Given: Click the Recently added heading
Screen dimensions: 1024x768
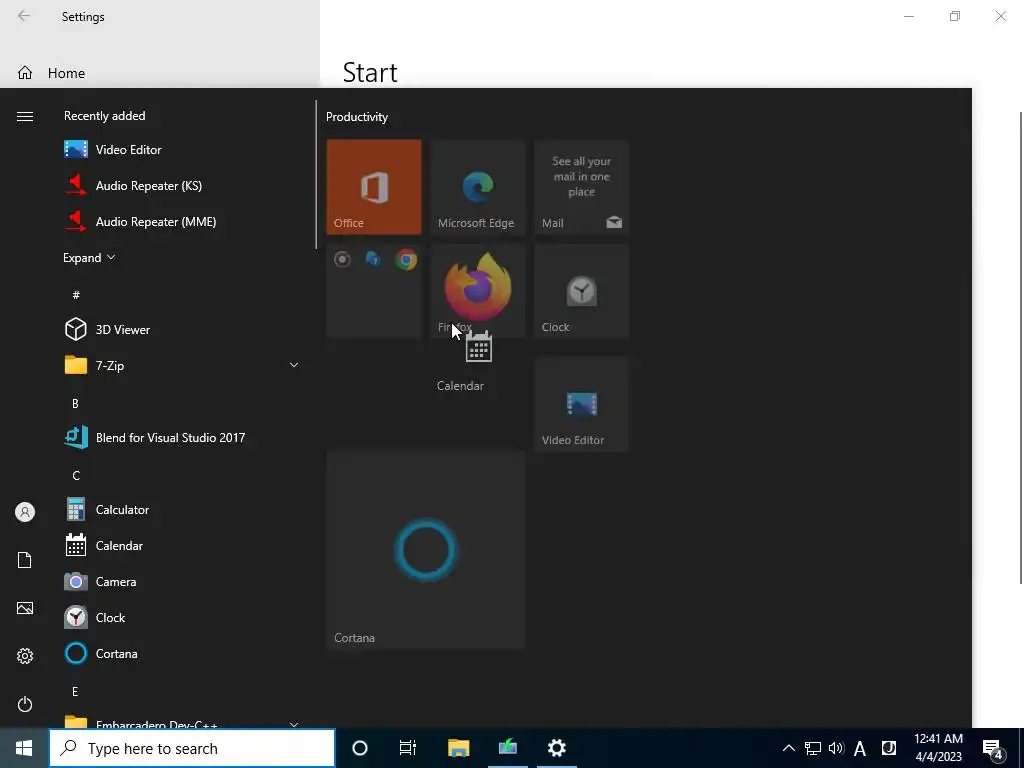Looking at the screenshot, I should (x=104, y=116).
